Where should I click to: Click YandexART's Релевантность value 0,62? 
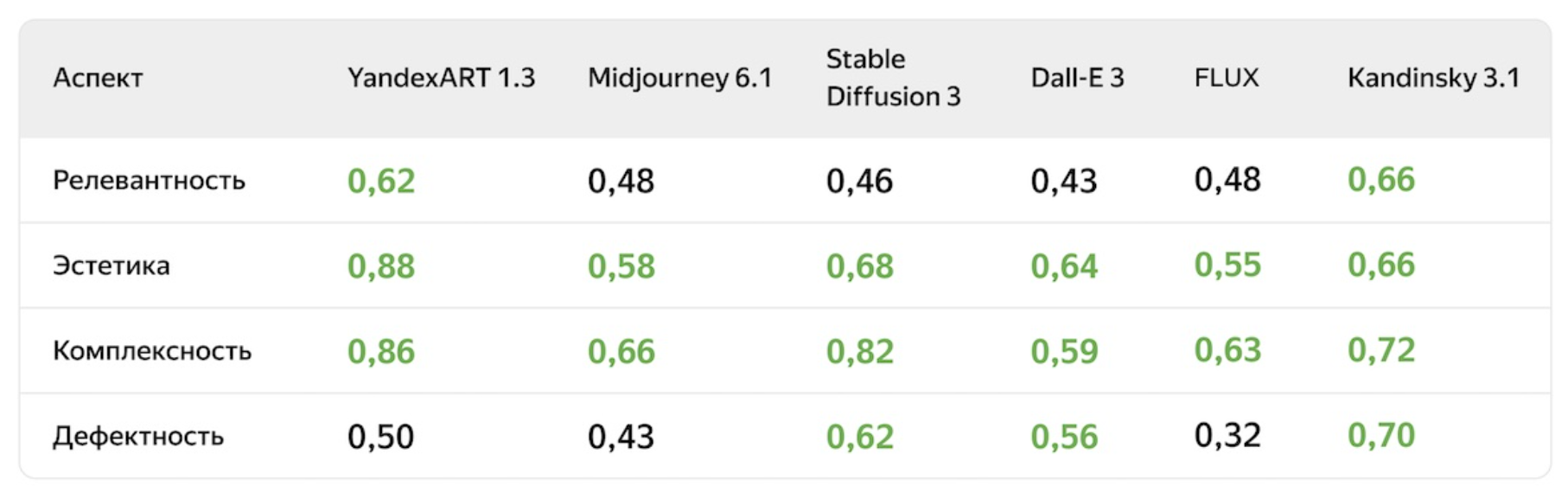click(381, 181)
